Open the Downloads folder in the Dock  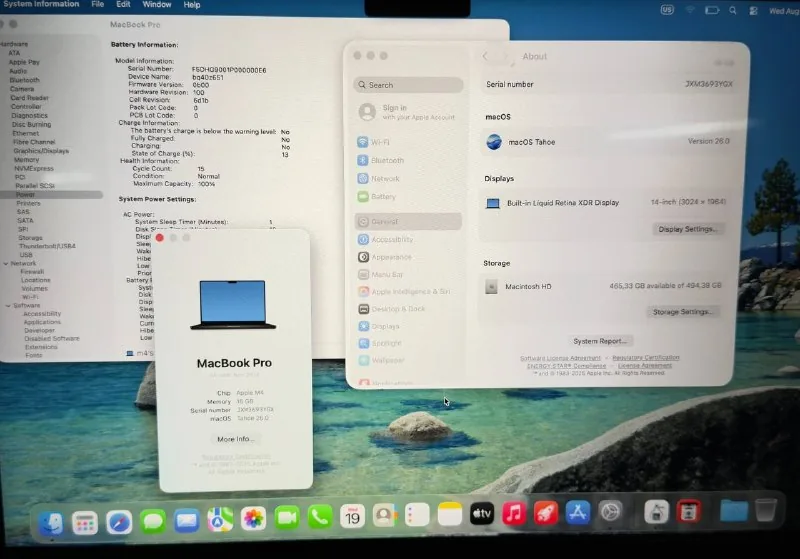click(x=734, y=510)
